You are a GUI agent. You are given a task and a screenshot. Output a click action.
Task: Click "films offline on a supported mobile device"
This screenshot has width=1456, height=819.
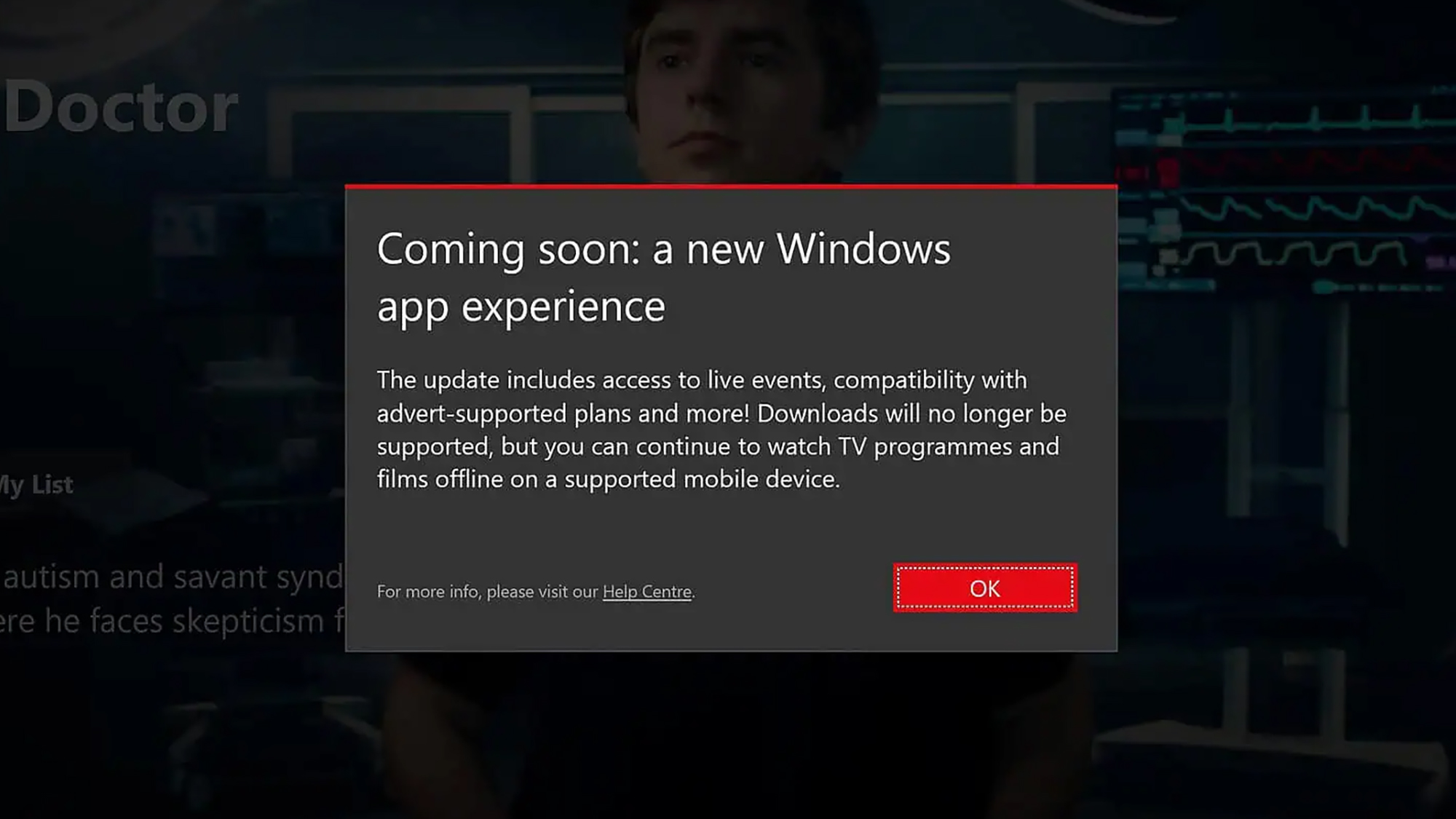coord(608,479)
